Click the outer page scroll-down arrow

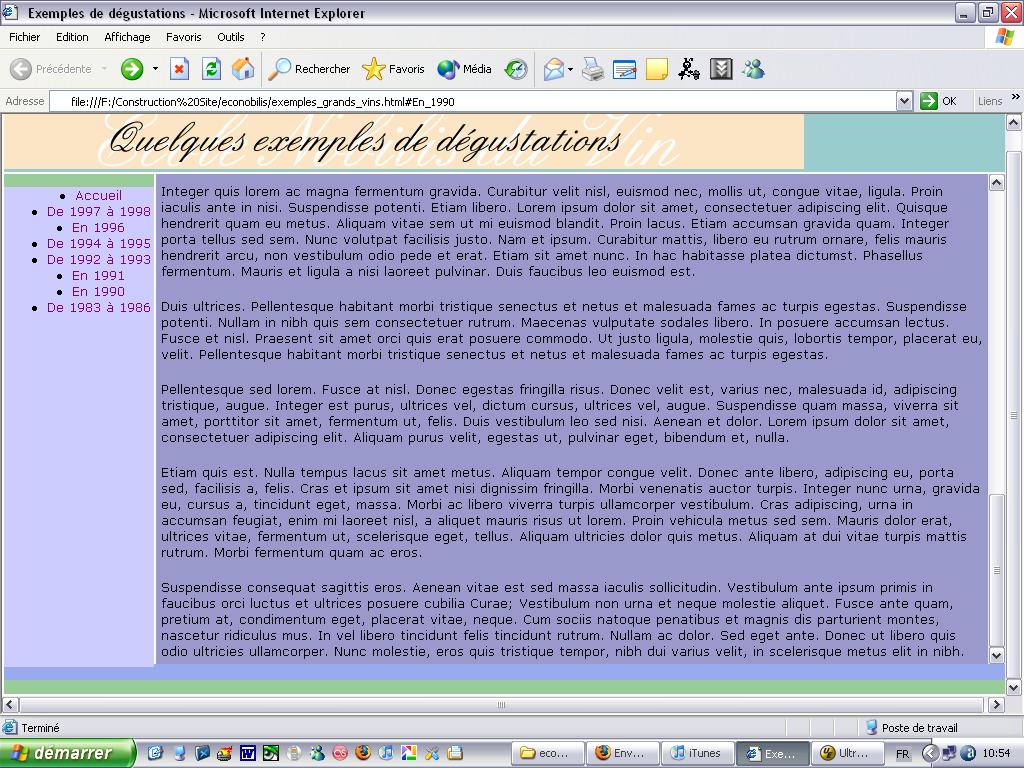click(x=1014, y=687)
